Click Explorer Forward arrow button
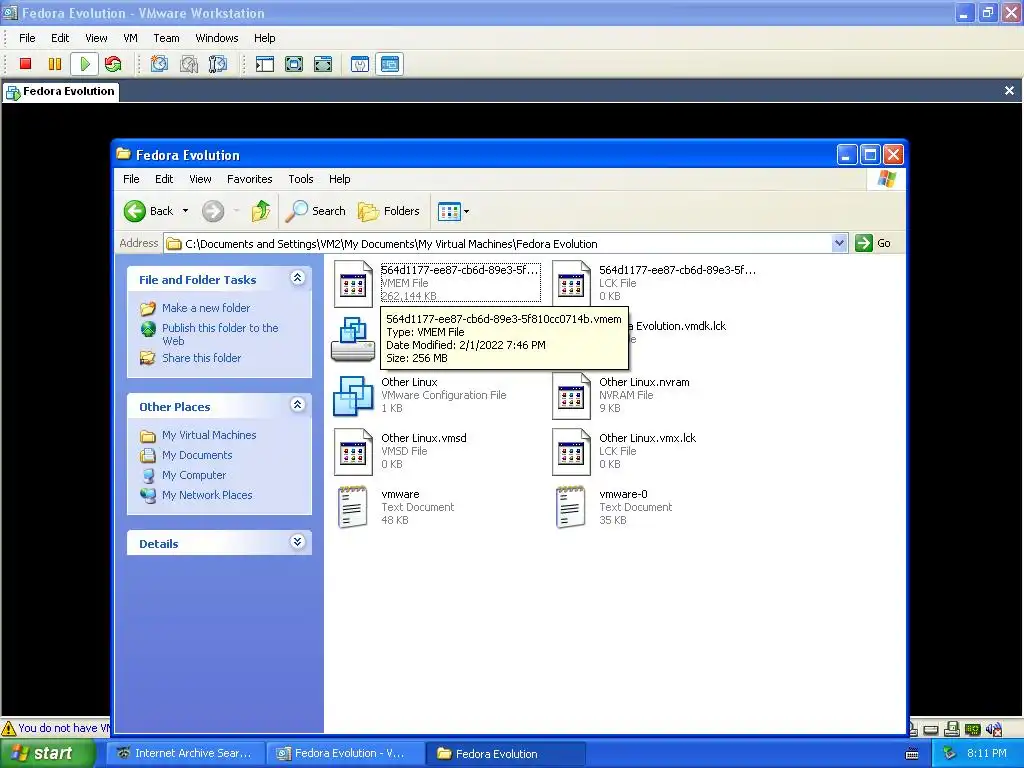Viewport: 1024px width, 768px height. (213, 211)
